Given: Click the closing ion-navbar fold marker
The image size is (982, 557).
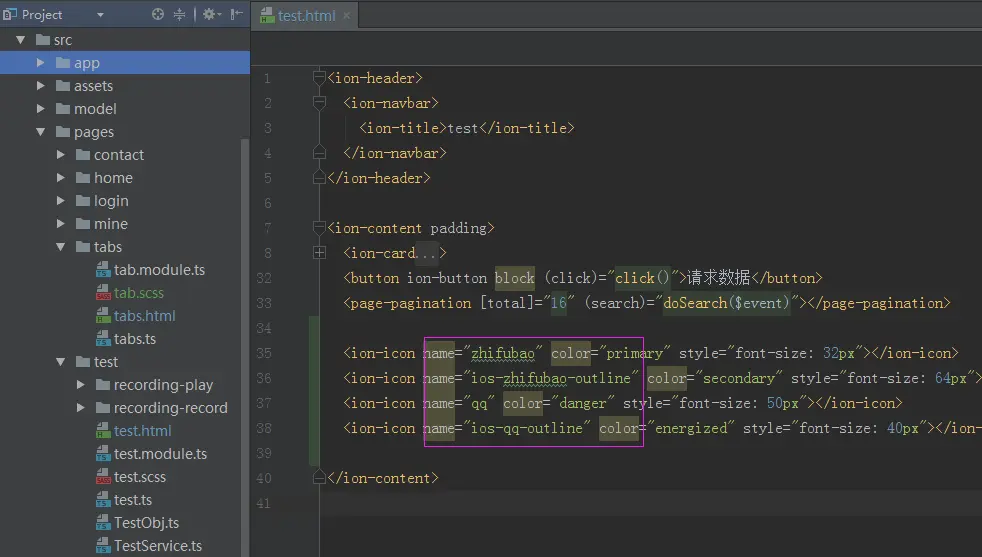Looking at the screenshot, I should coord(319,153).
